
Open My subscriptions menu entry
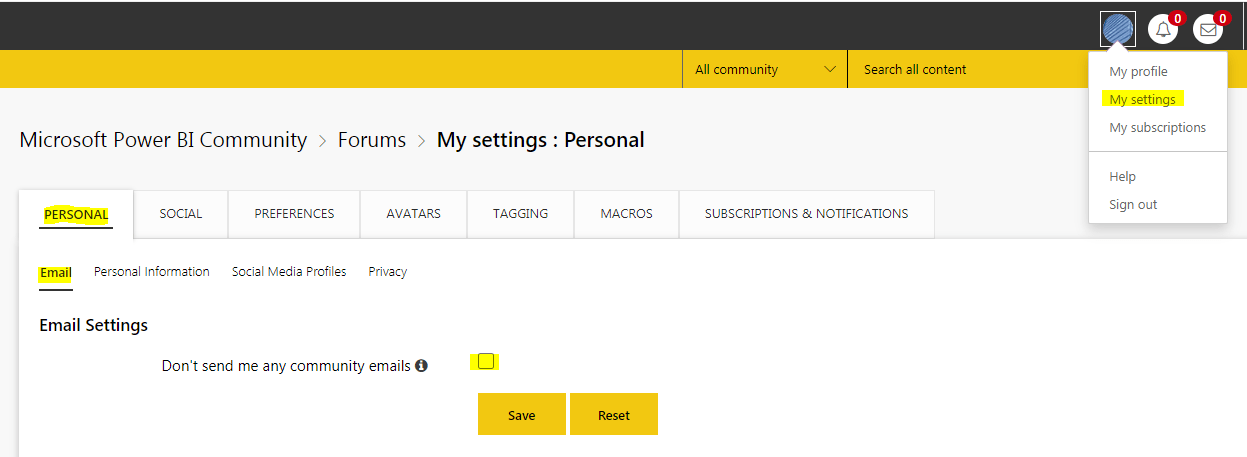1157,128
